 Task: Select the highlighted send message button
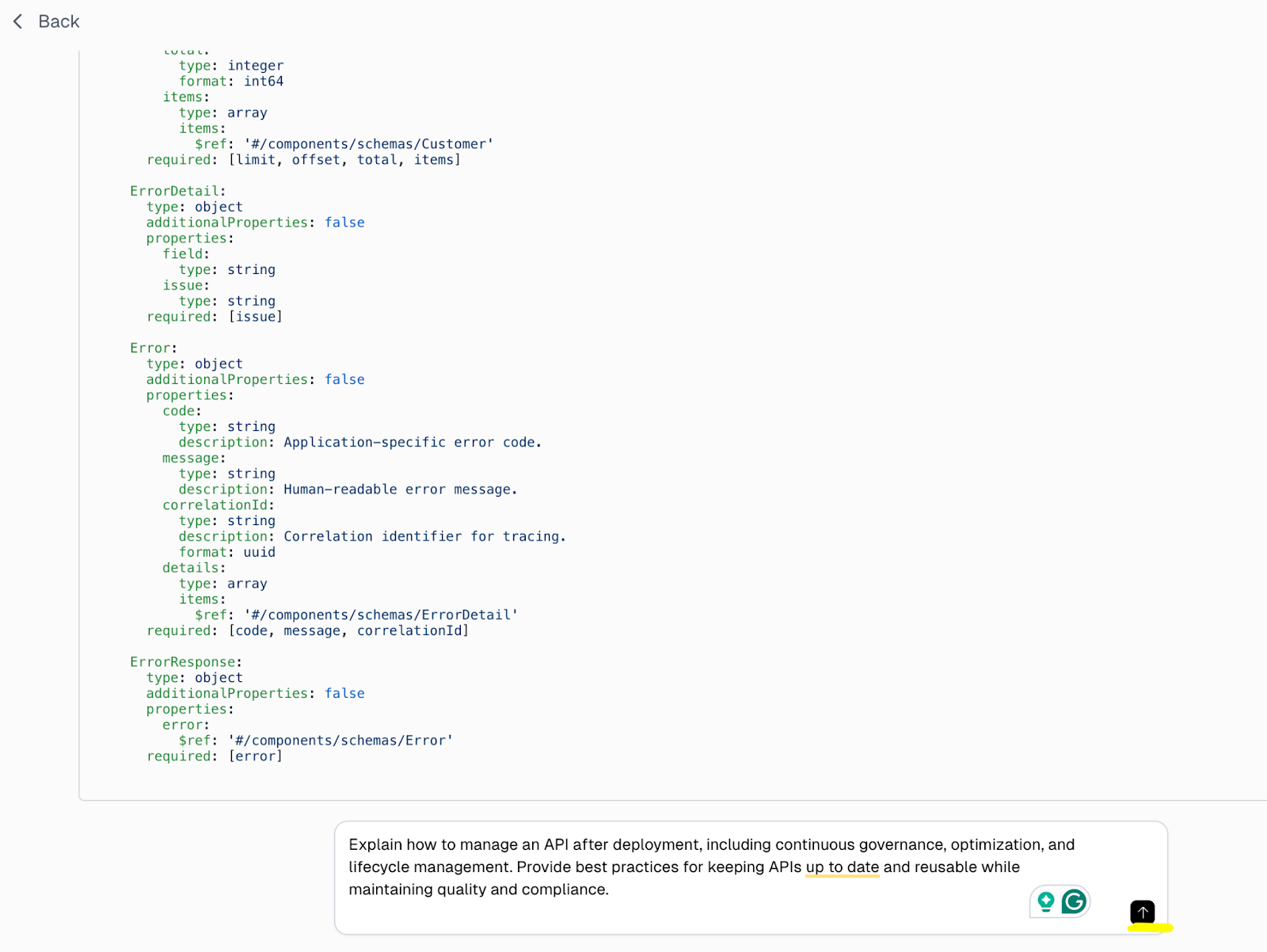[1143, 912]
